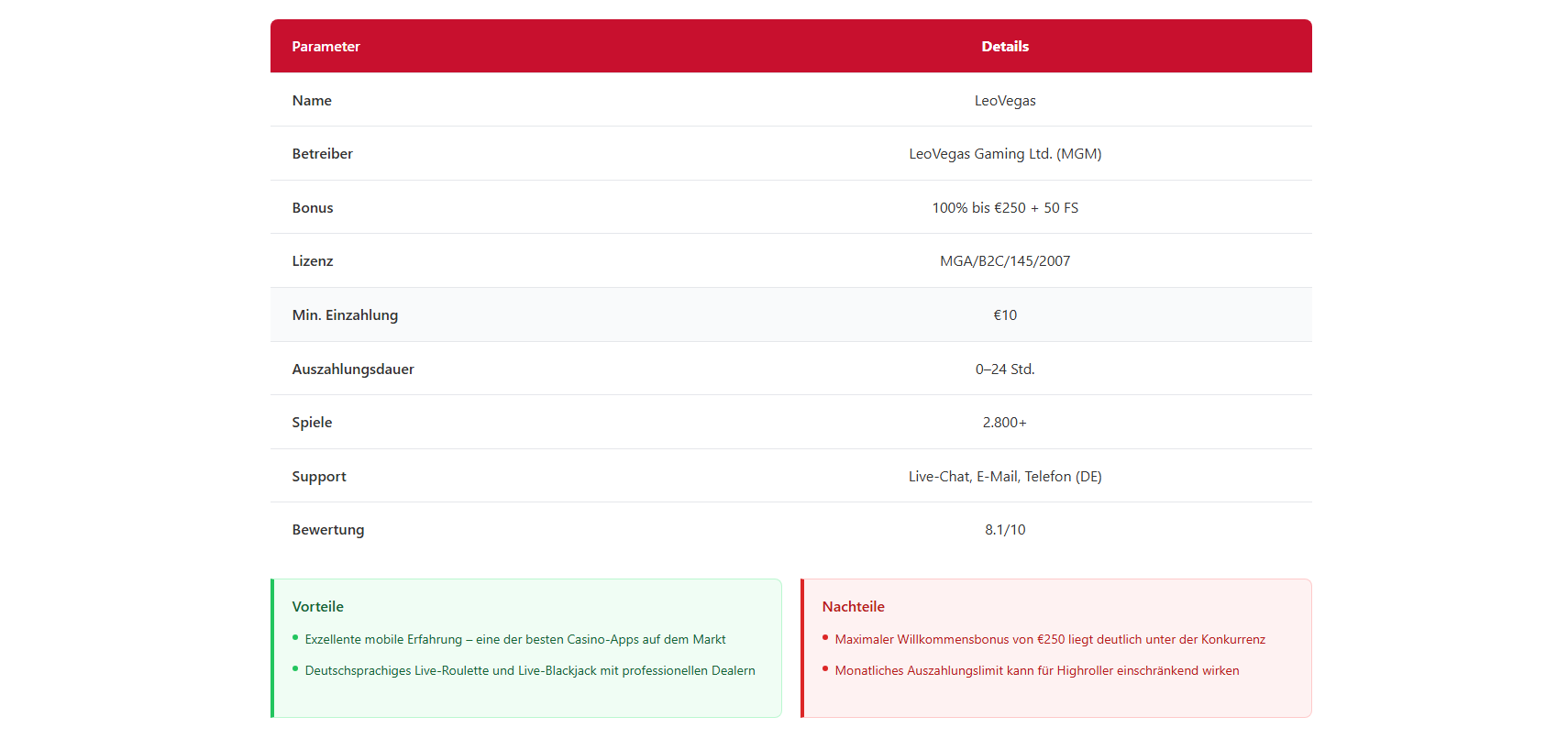Image resolution: width=1568 pixels, height=739 pixels.
Task: Select license number MGA/B2C/145/2007
Action: 1005,261
